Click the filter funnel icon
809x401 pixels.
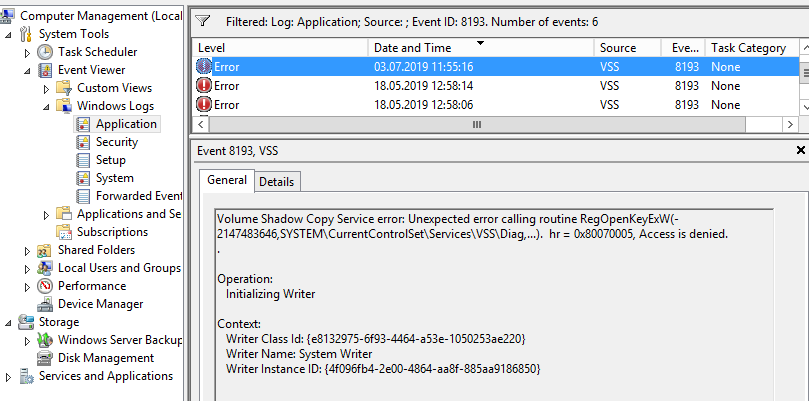(203, 21)
